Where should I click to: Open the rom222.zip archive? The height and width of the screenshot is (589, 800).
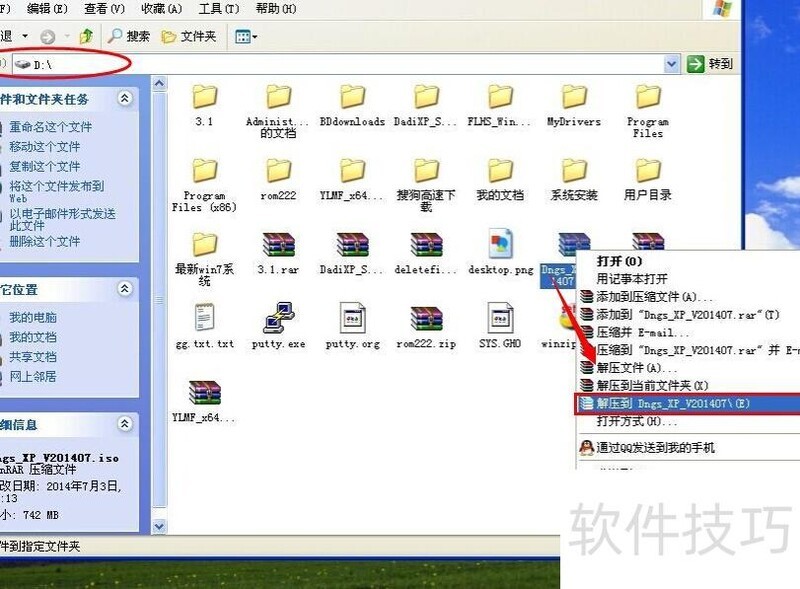(426, 320)
